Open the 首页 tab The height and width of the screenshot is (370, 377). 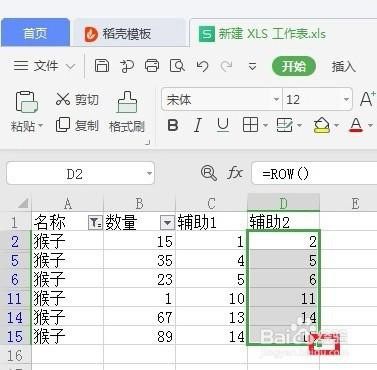[35, 33]
